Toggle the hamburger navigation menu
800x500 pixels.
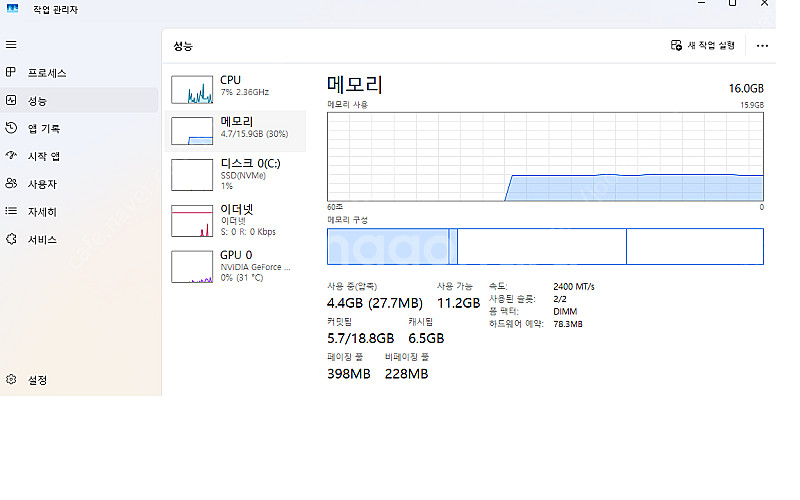pos(11,44)
